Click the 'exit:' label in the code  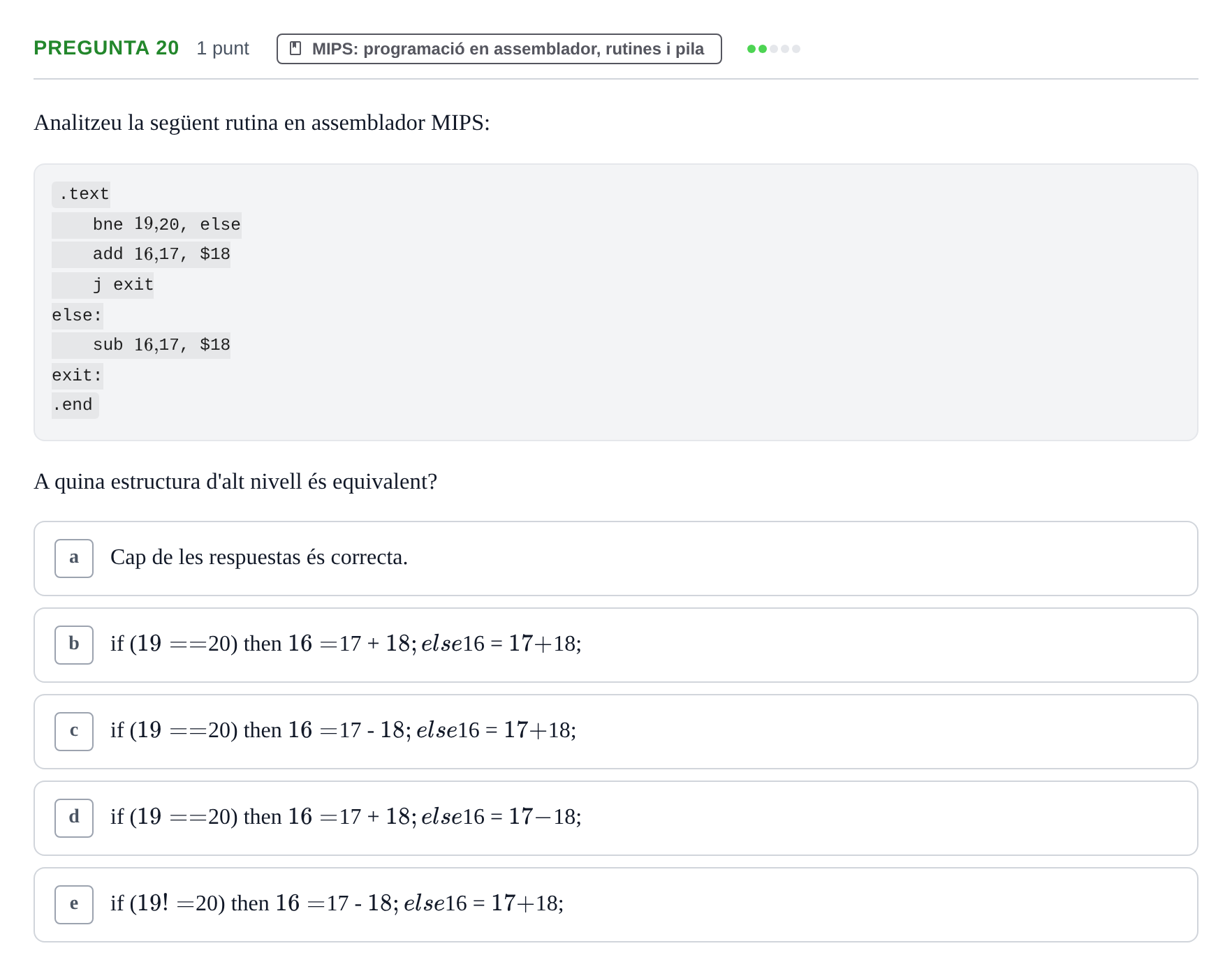click(x=78, y=376)
